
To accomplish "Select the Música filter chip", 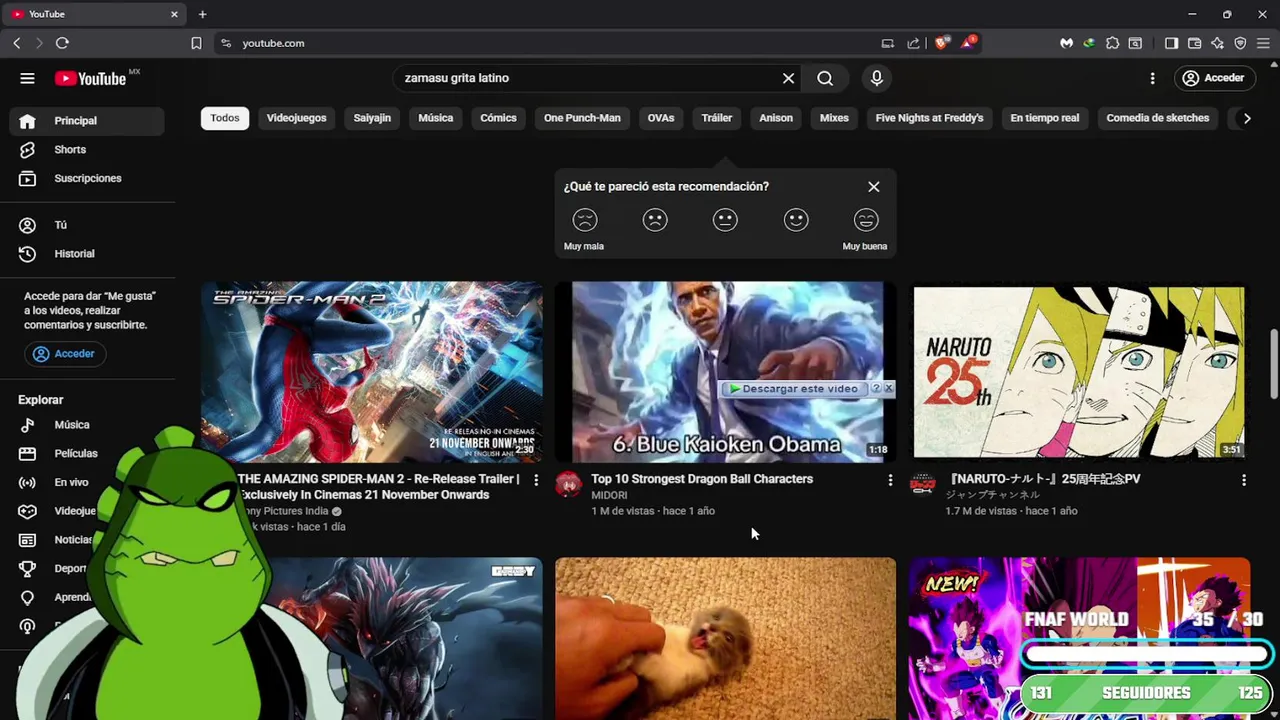I will (x=435, y=118).
